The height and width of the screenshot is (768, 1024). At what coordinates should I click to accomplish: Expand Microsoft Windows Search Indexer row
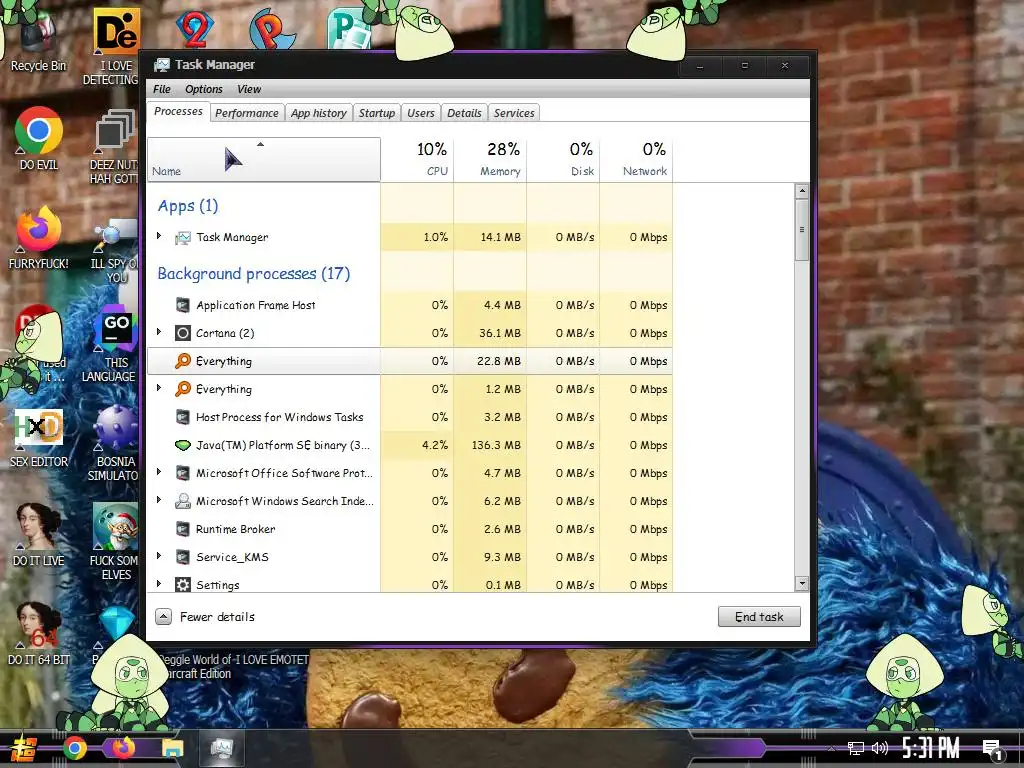(x=159, y=500)
